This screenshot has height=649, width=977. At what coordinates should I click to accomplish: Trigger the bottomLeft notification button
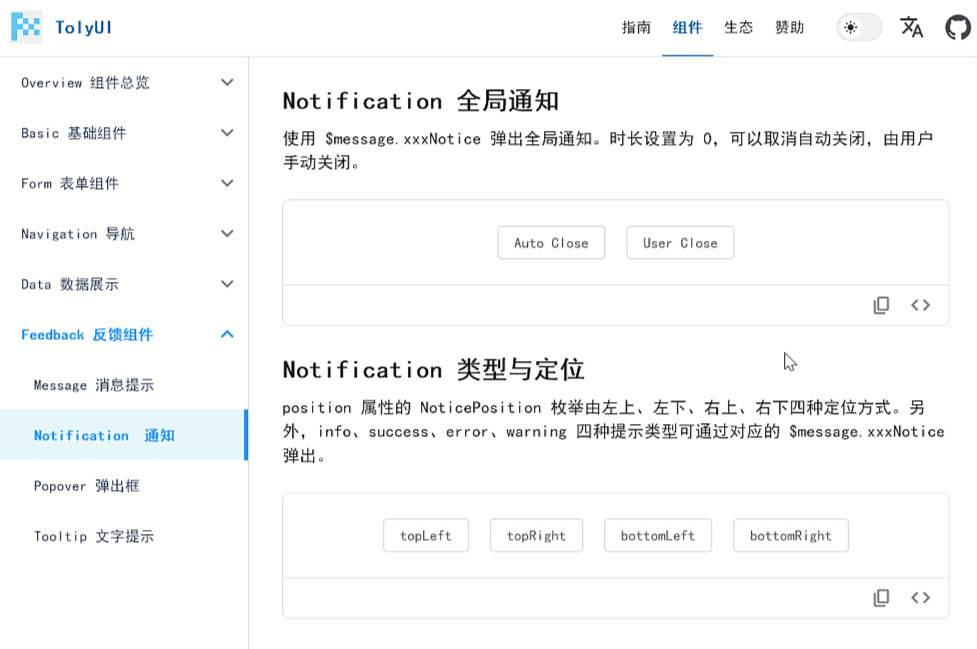(x=657, y=536)
